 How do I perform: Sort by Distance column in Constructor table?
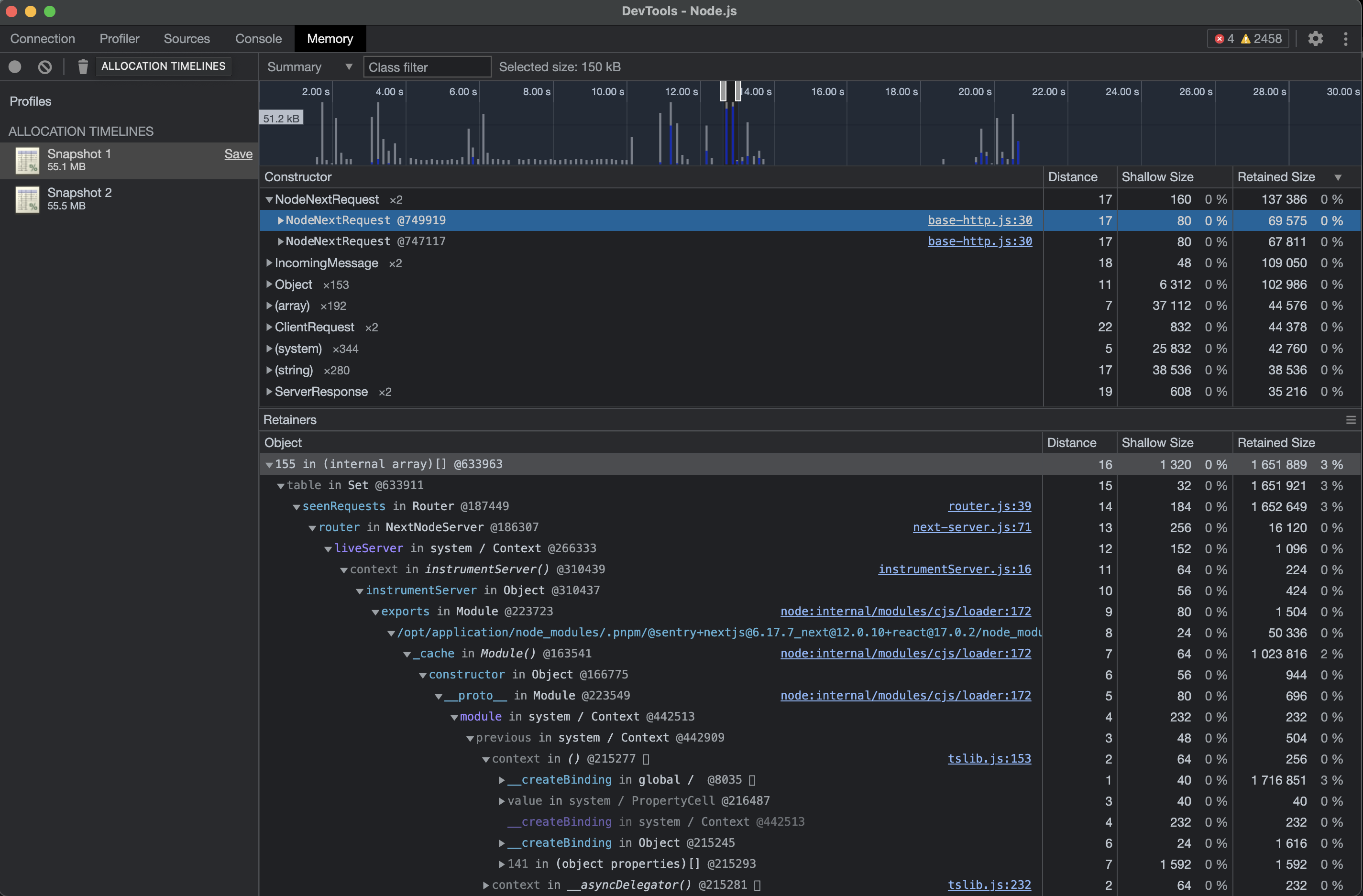coord(1080,177)
